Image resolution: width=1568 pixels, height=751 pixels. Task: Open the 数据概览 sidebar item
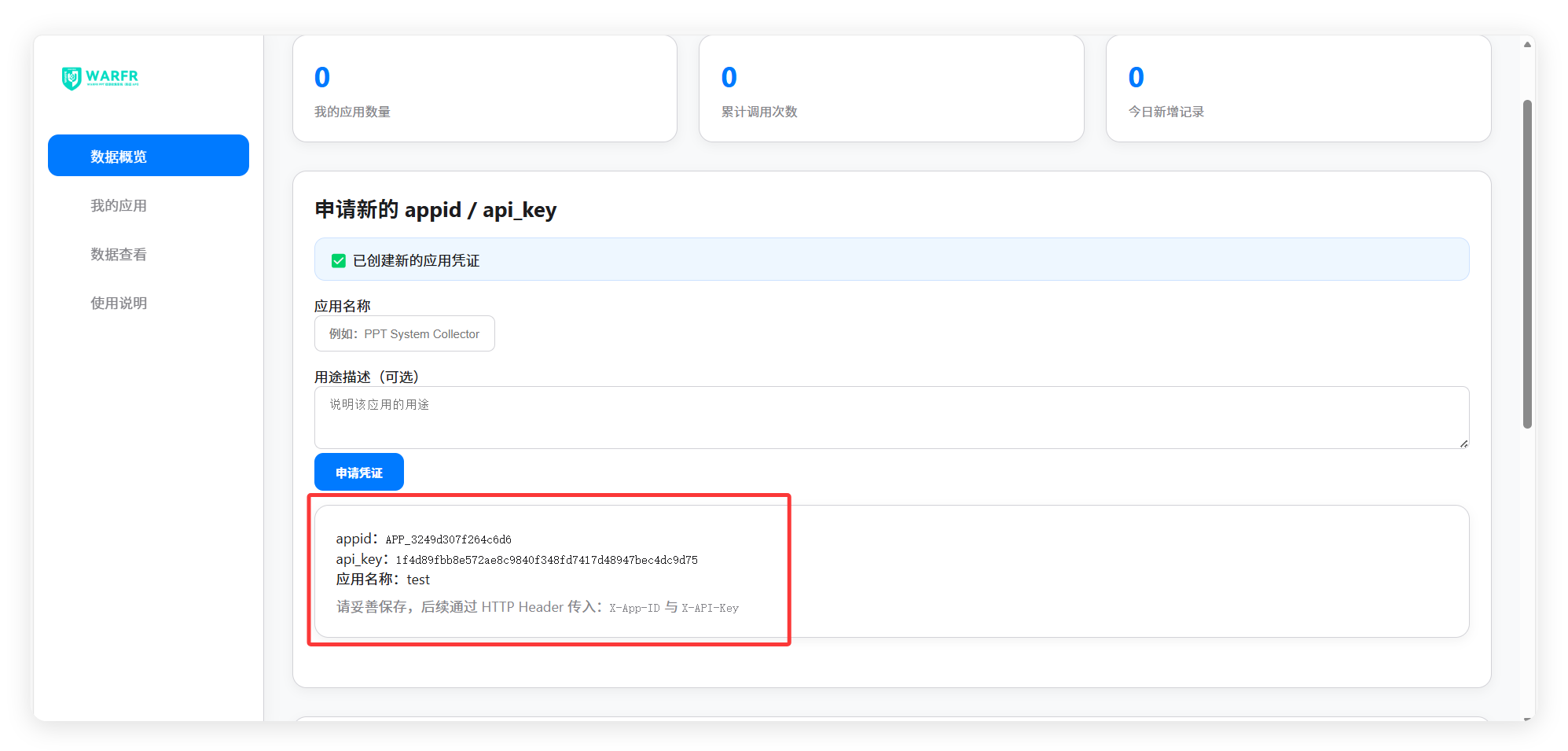[149, 156]
